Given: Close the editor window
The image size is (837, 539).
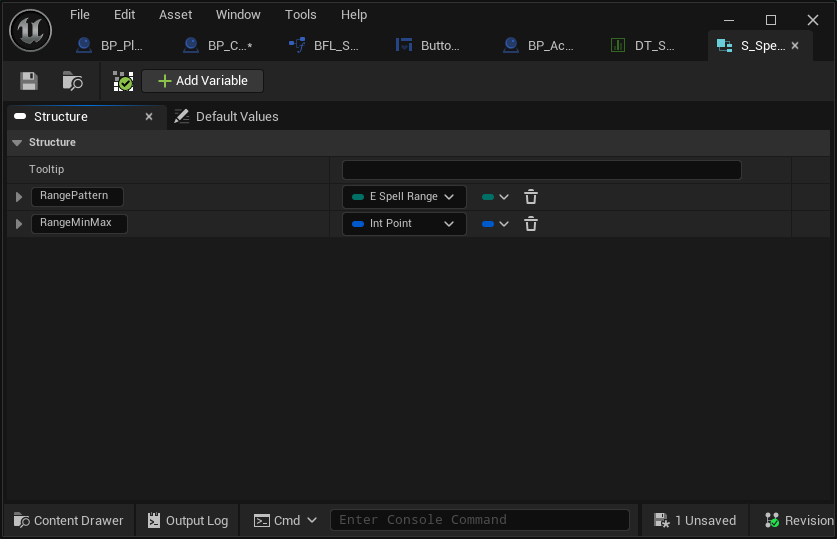Looking at the screenshot, I should coord(812,20).
